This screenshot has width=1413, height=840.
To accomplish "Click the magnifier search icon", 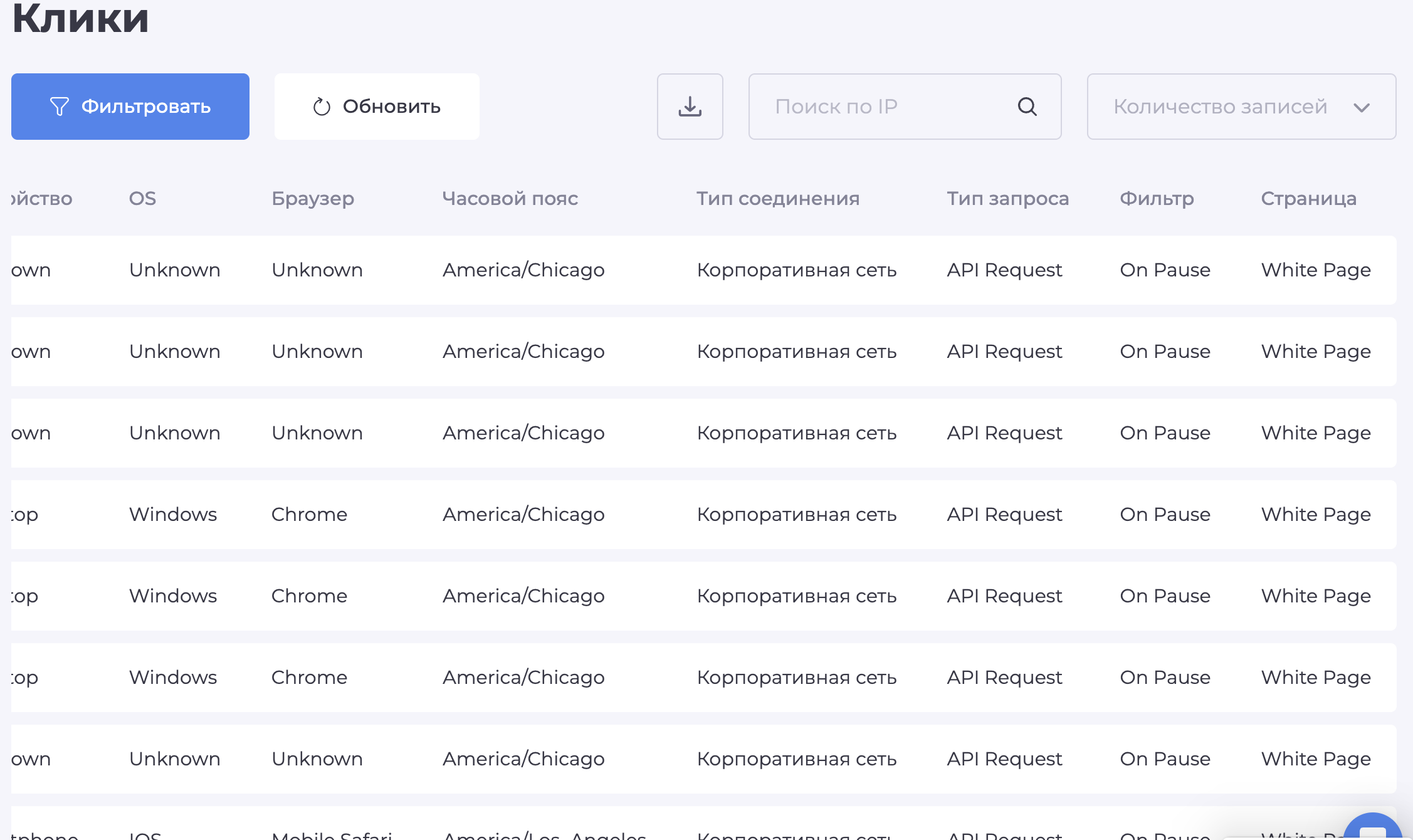I will pos(1027,107).
